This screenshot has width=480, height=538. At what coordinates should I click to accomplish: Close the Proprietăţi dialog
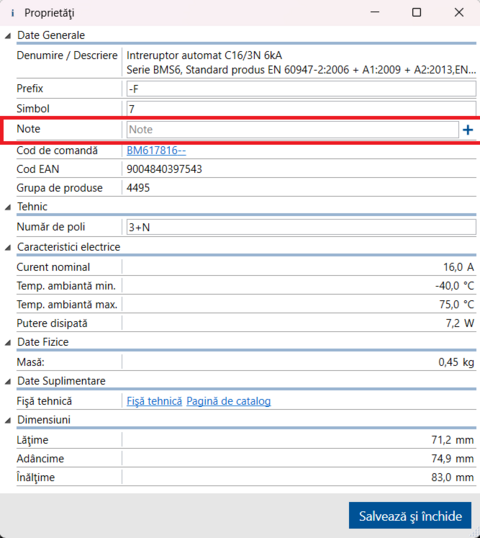coord(459,13)
